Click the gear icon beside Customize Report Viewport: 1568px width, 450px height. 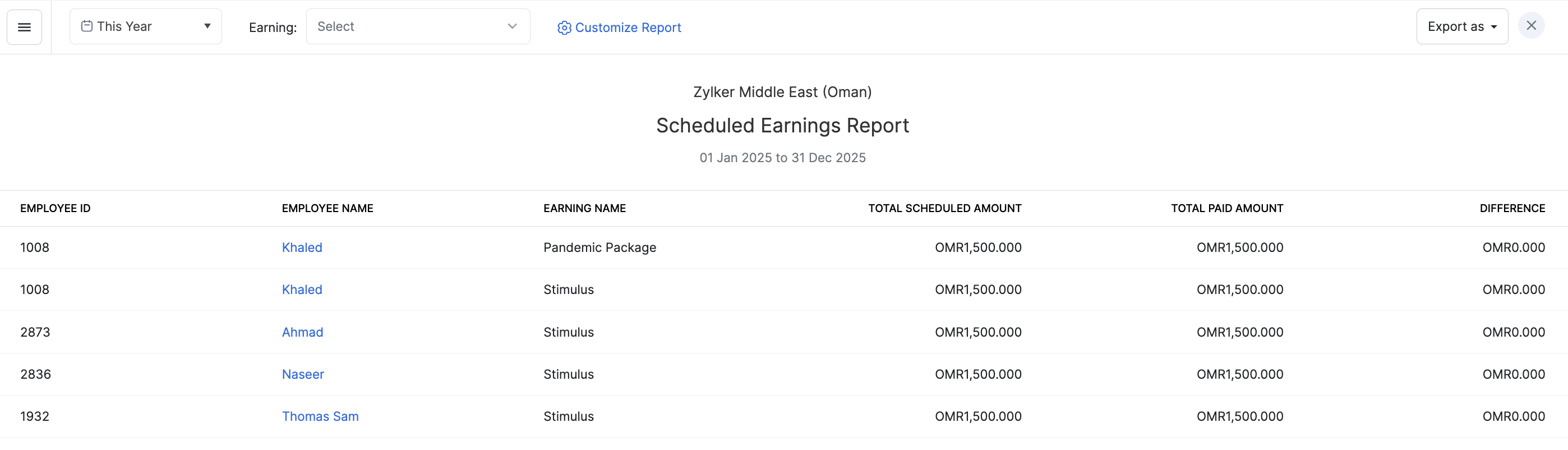[564, 28]
